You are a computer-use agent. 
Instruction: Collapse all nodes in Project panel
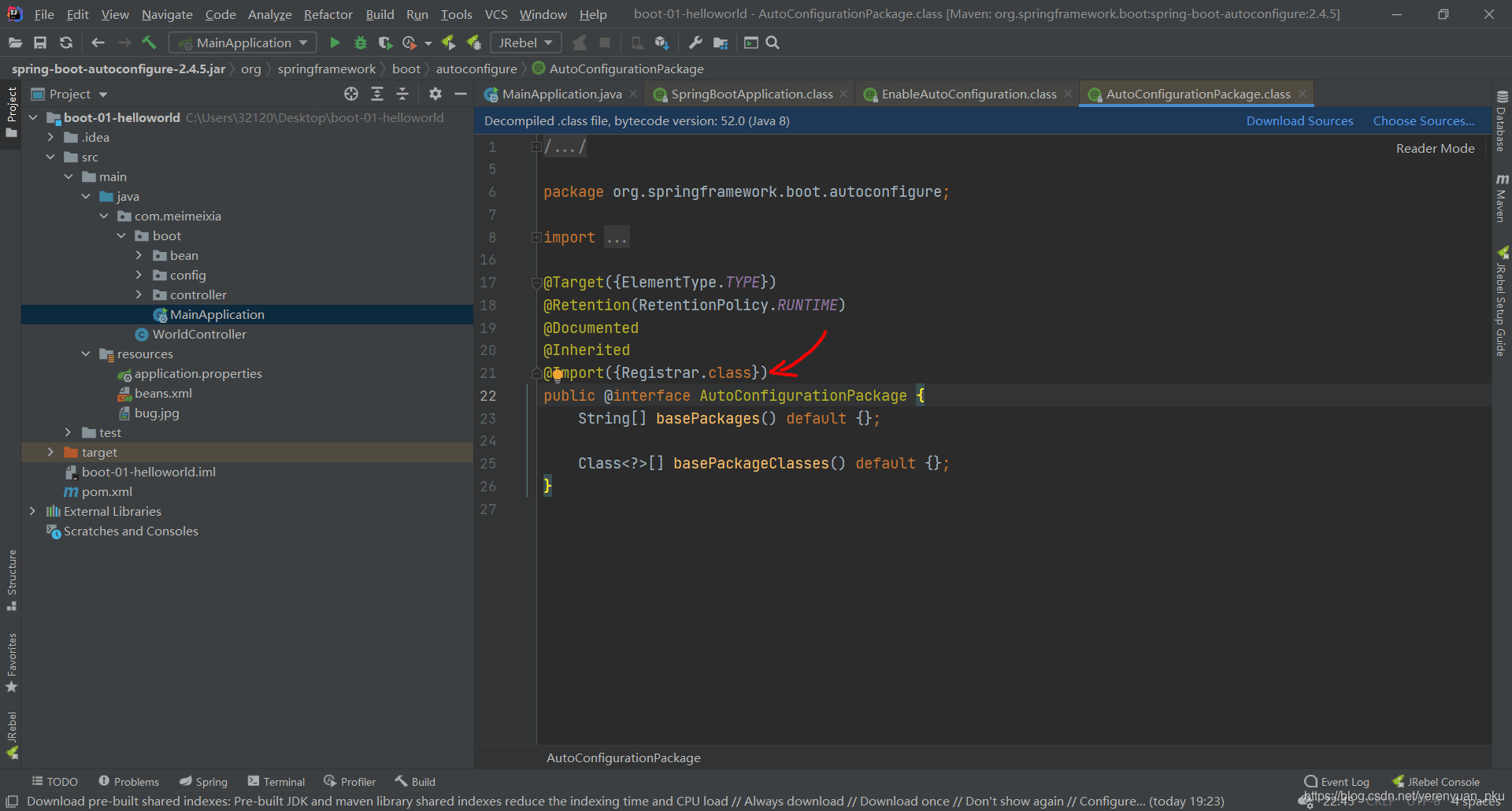click(402, 94)
